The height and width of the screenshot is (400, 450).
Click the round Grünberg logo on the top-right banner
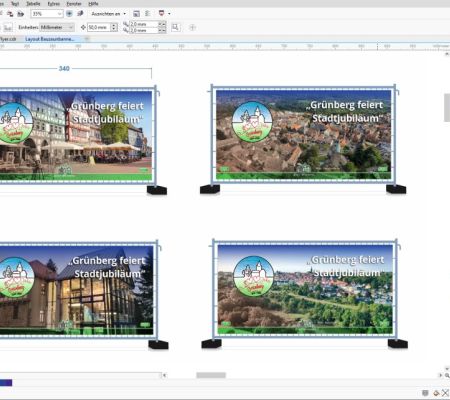pos(252,122)
